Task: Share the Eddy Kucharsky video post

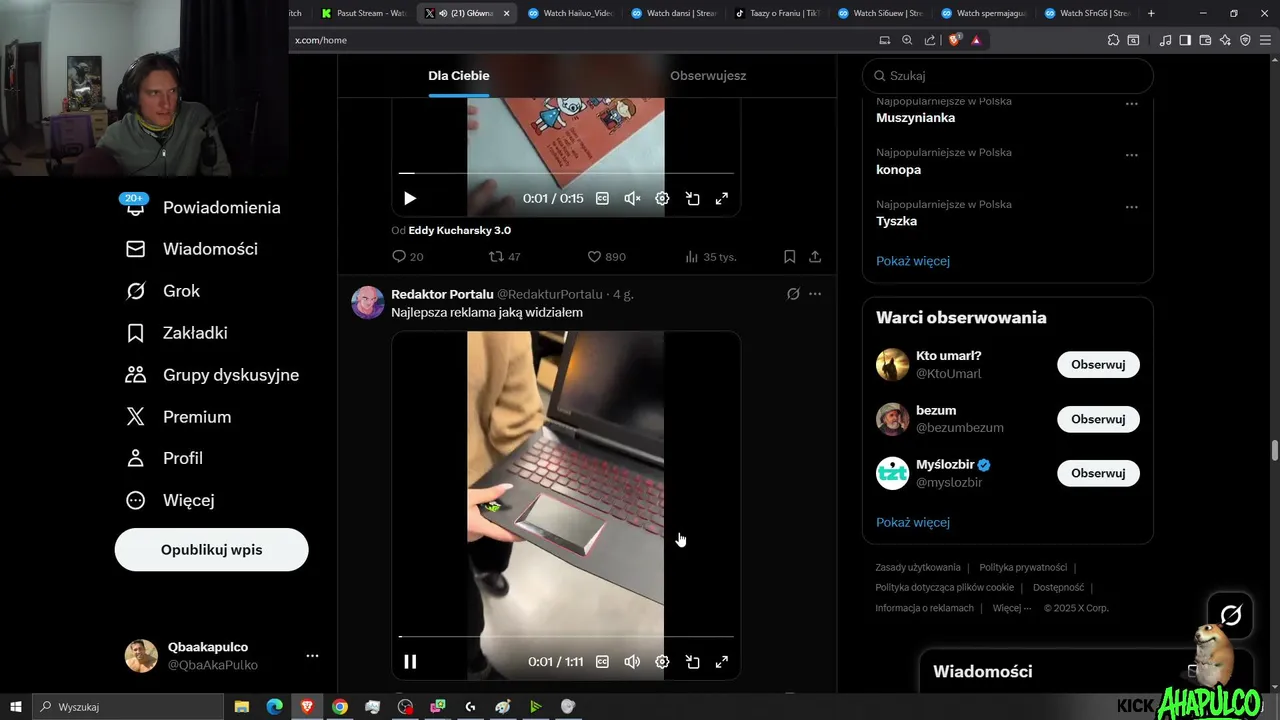Action: pos(815,257)
